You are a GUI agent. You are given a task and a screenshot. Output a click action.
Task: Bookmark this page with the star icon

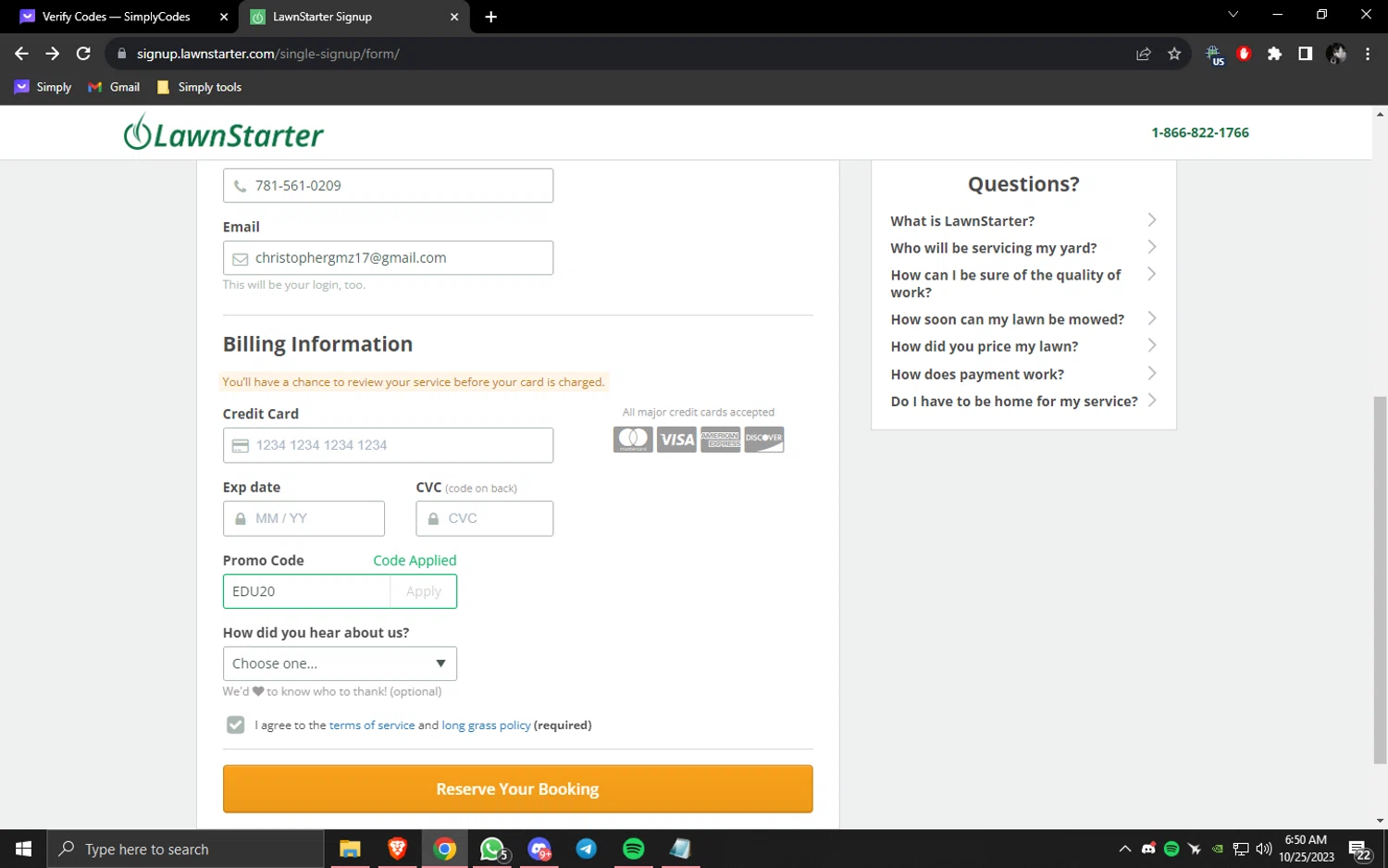click(x=1174, y=54)
